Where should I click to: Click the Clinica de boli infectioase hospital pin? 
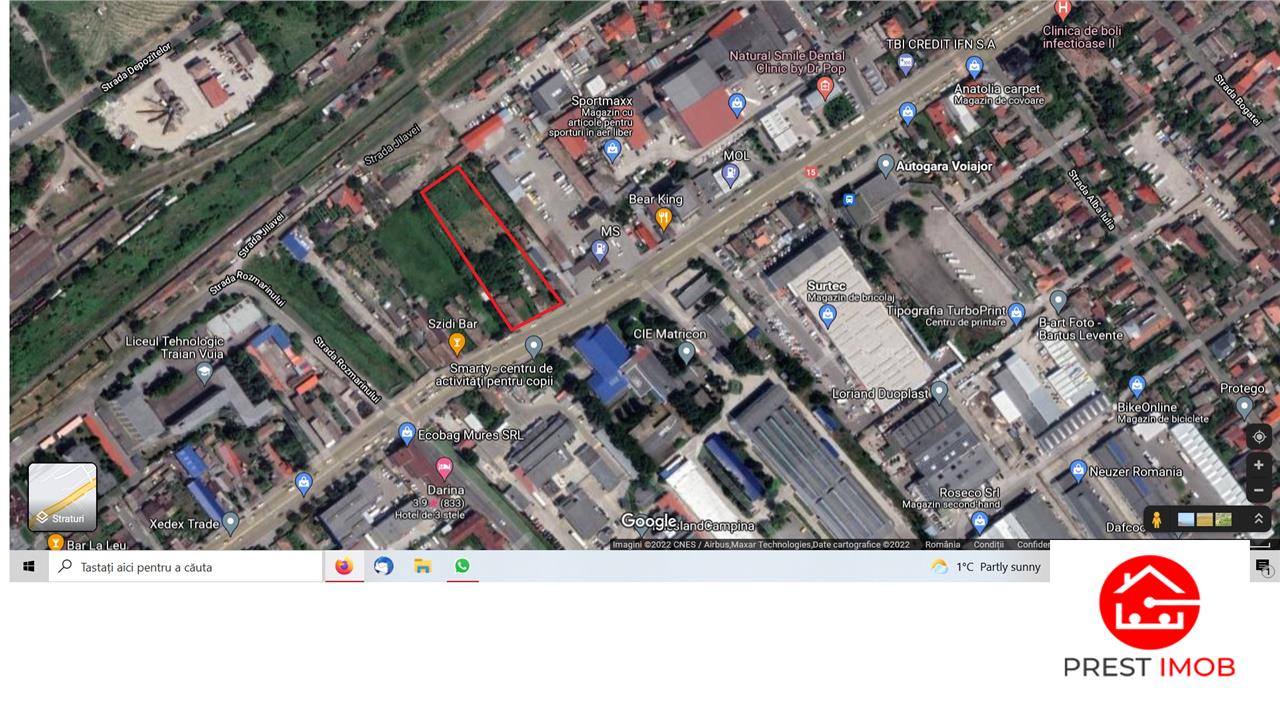(x=1064, y=10)
